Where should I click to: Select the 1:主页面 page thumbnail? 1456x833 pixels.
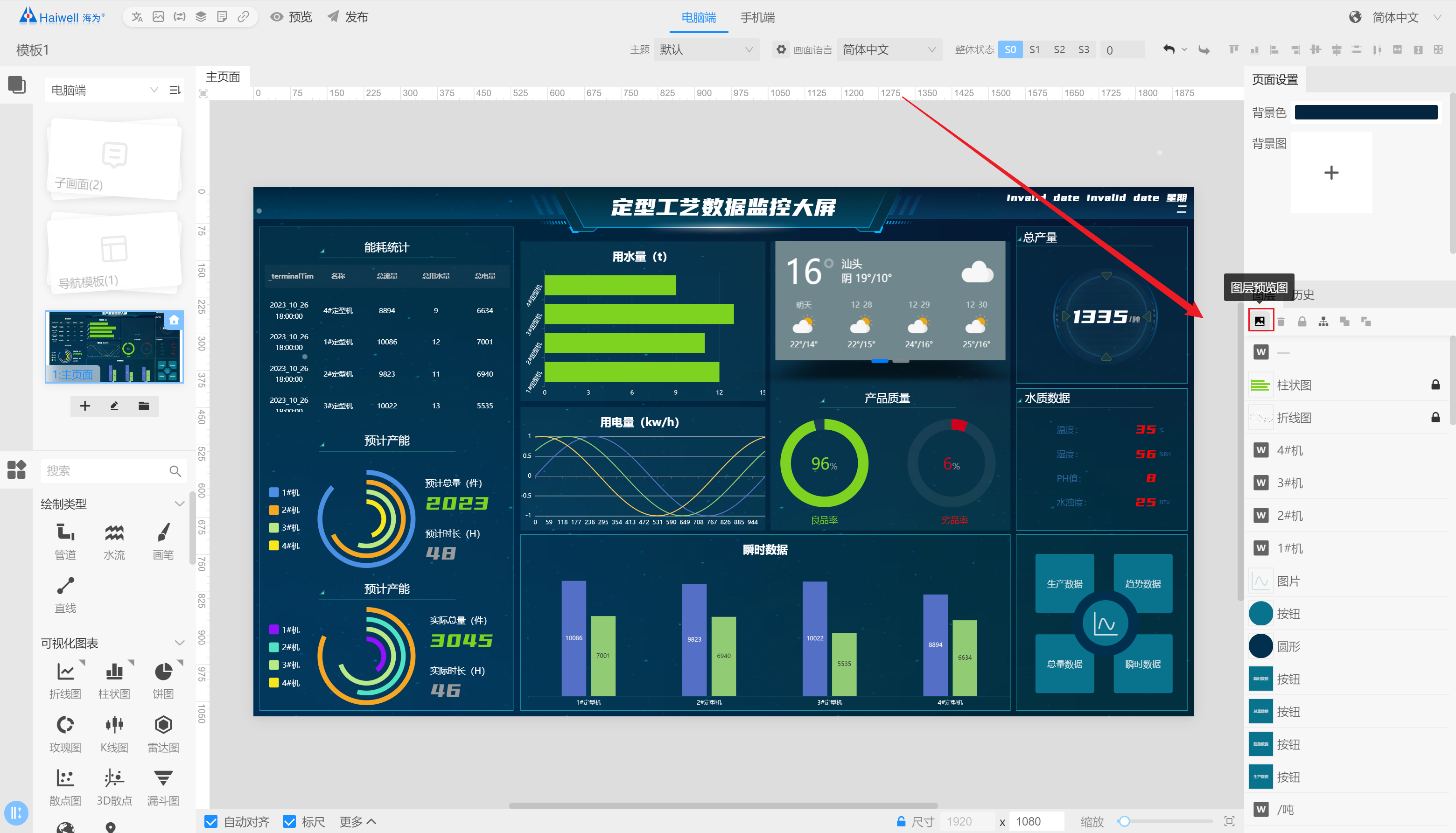coord(114,347)
